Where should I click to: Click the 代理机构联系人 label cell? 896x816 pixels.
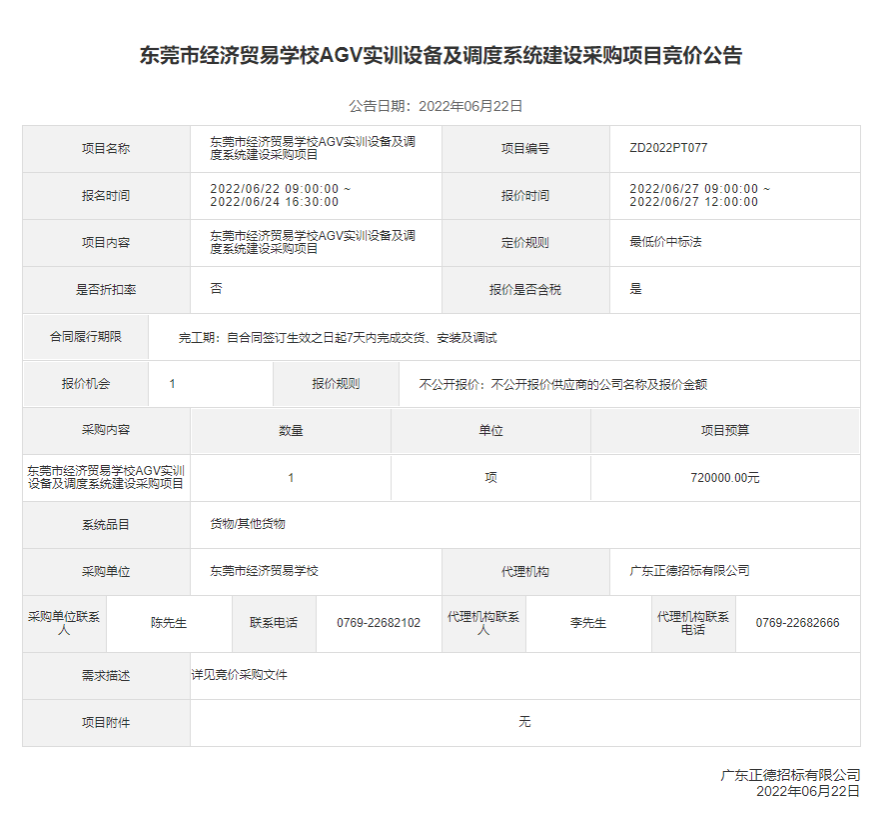tap(483, 623)
